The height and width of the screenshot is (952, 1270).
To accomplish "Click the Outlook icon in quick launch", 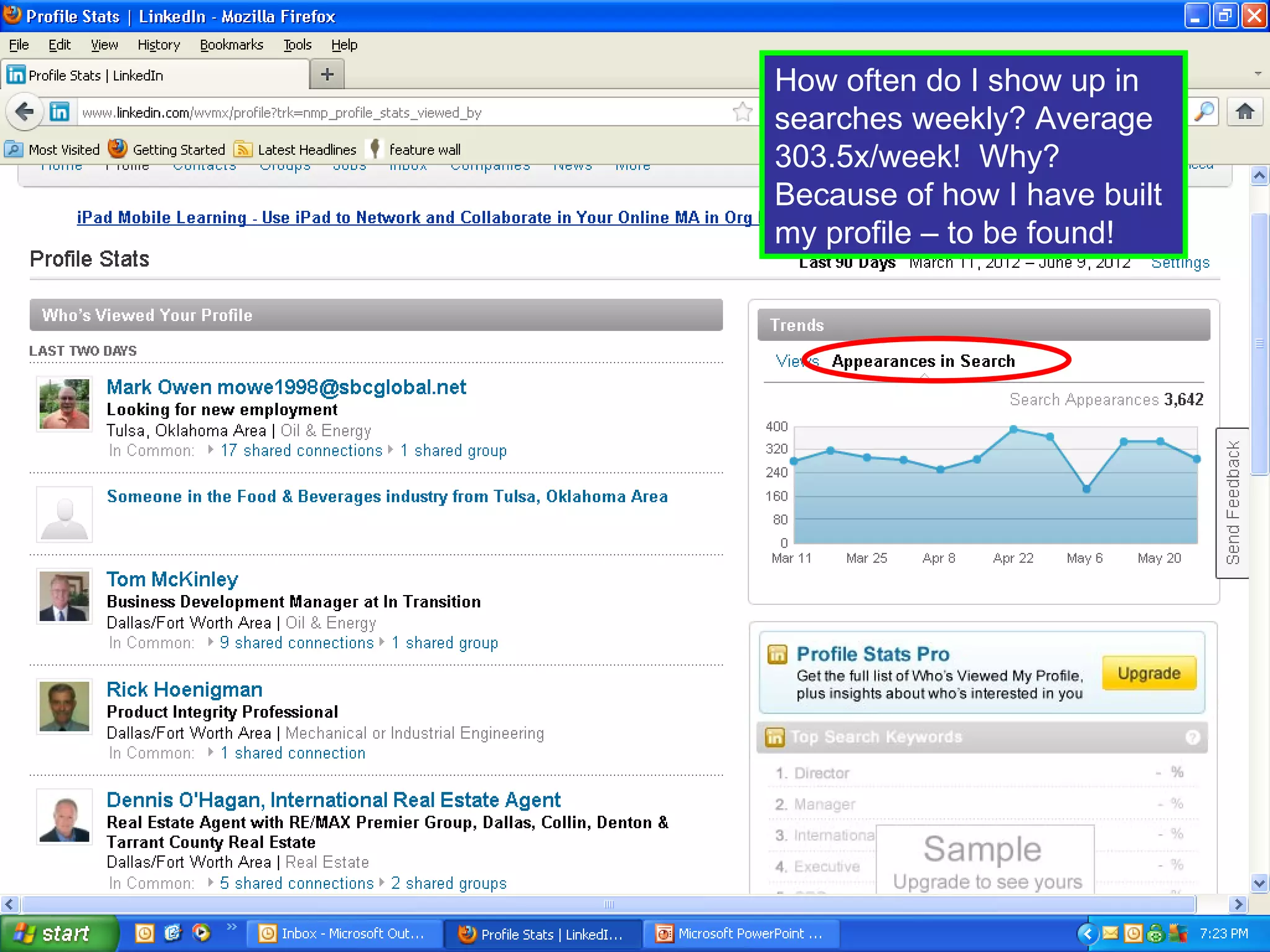I will [x=144, y=933].
